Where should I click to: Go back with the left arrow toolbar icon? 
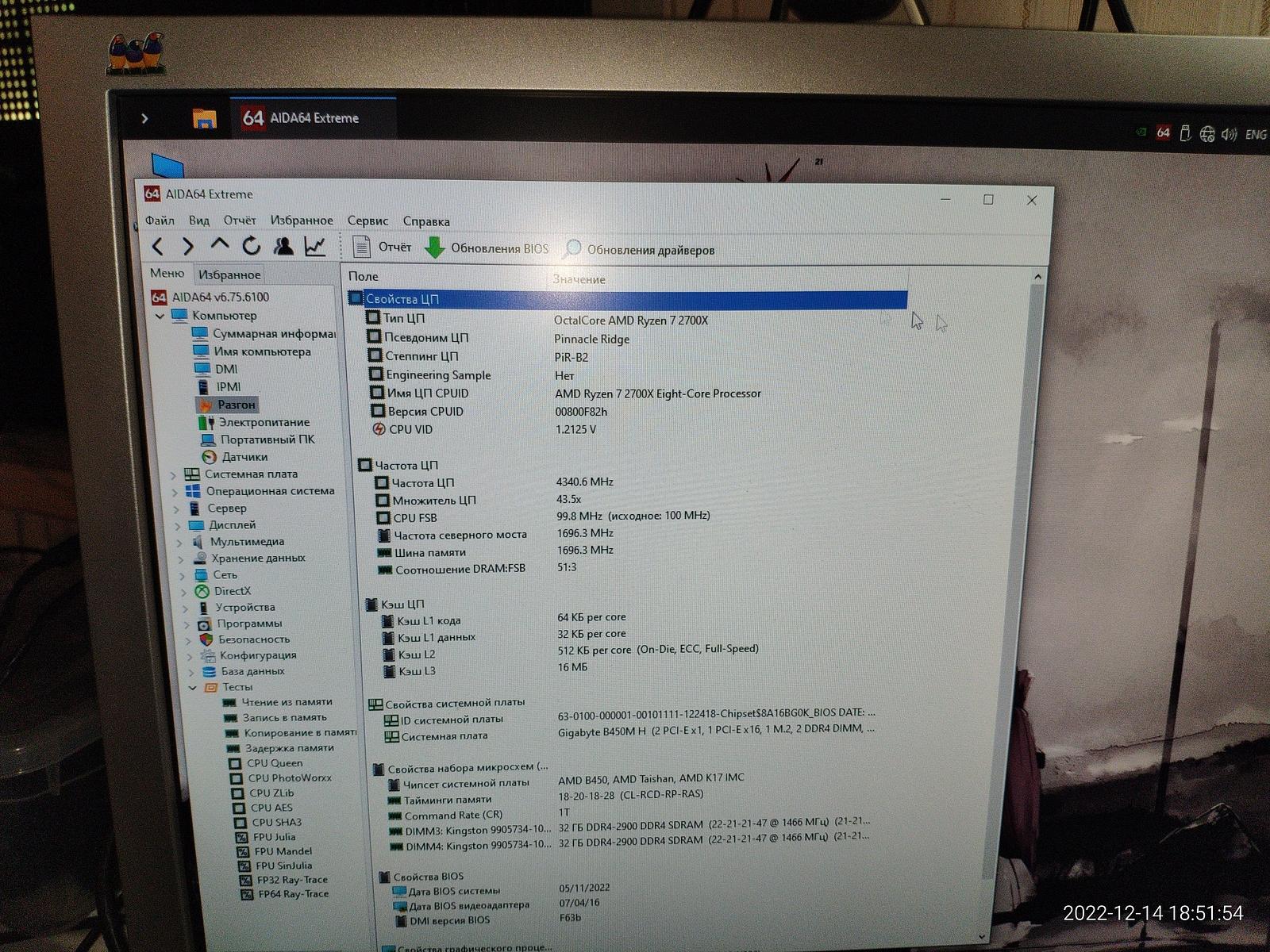click(157, 247)
